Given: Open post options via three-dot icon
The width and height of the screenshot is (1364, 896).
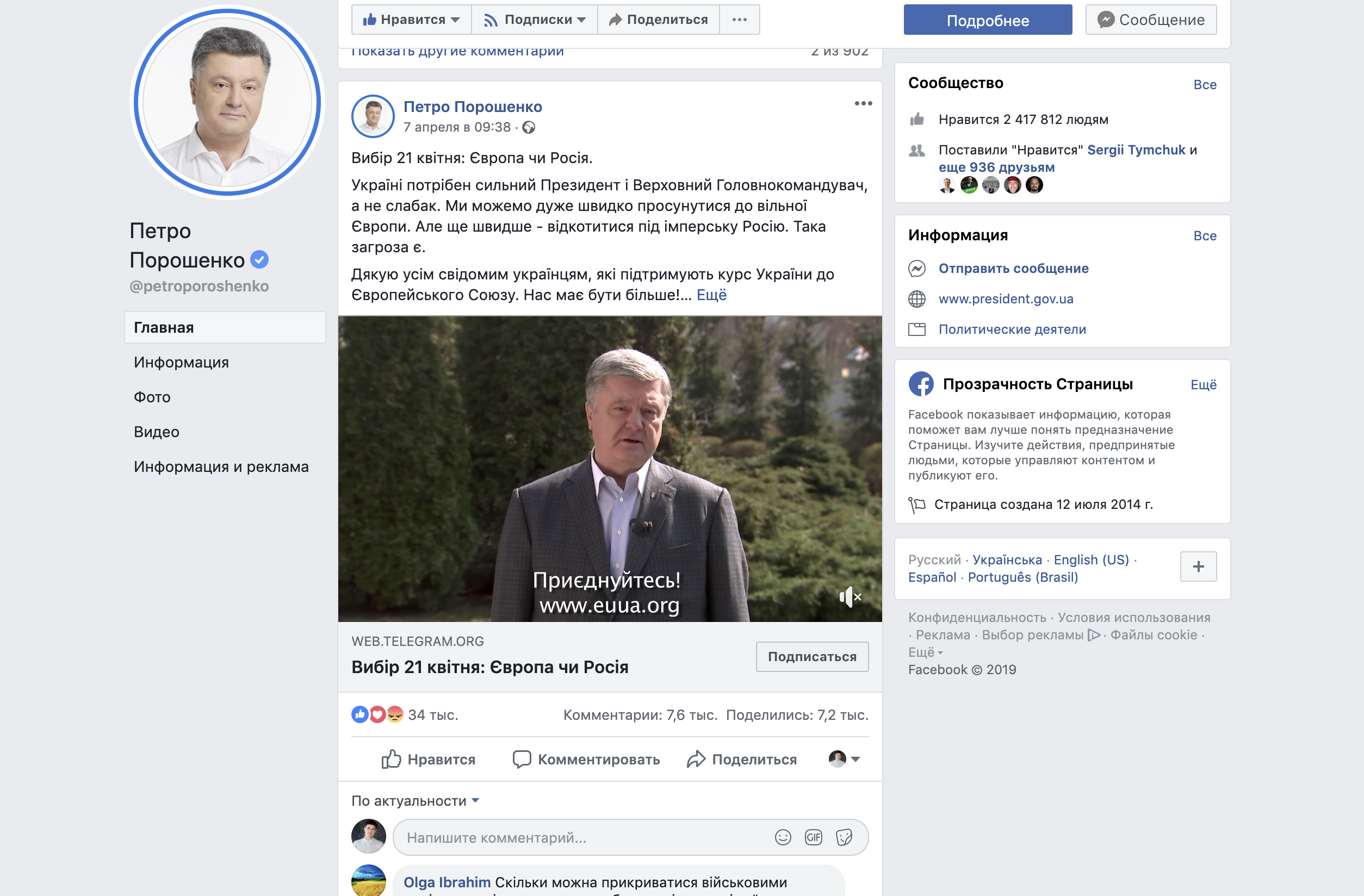Looking at the screenshot, I should [863, 104].
